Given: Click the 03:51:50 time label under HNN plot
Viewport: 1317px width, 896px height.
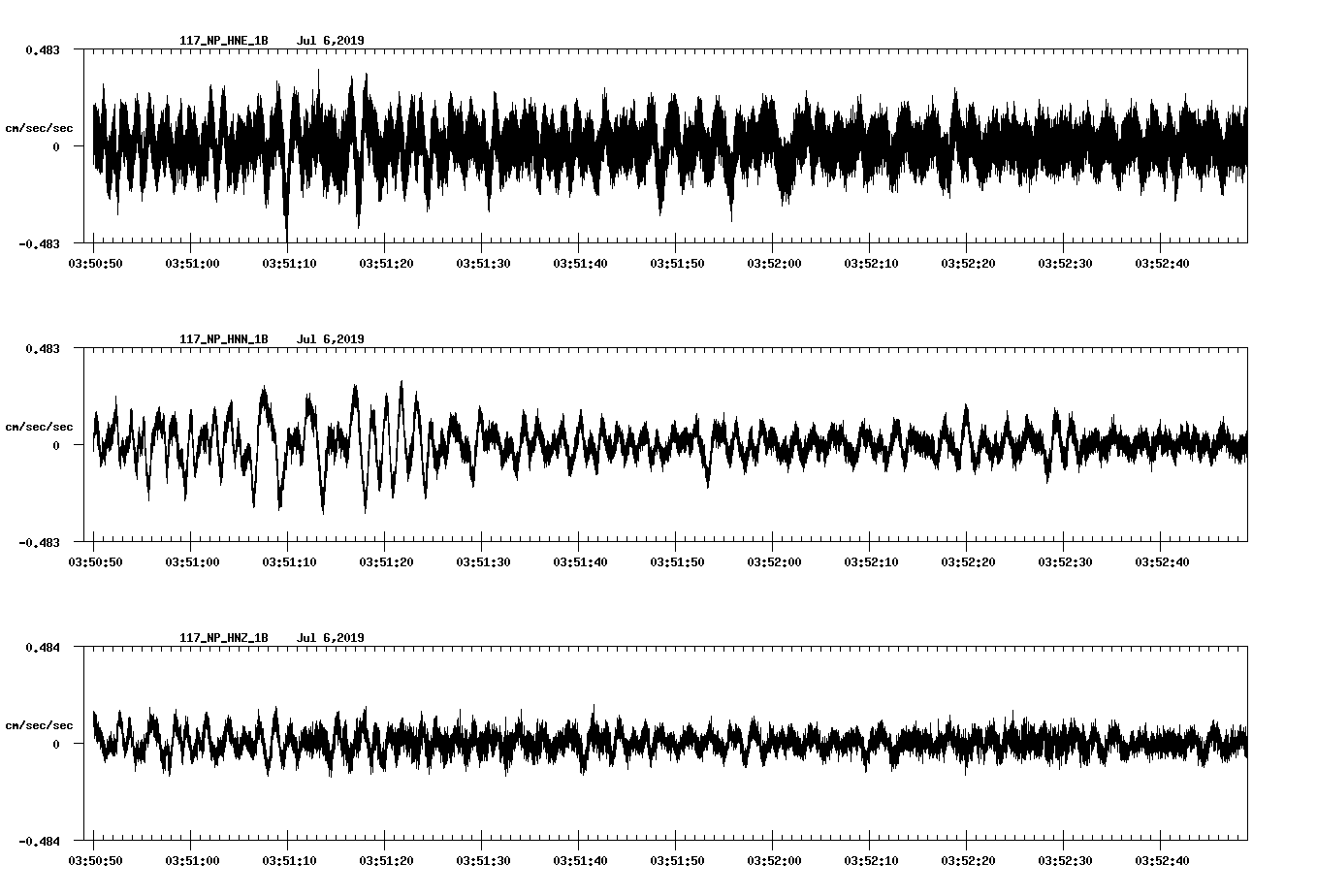Looking at the screenshot, I should point(677,561).
